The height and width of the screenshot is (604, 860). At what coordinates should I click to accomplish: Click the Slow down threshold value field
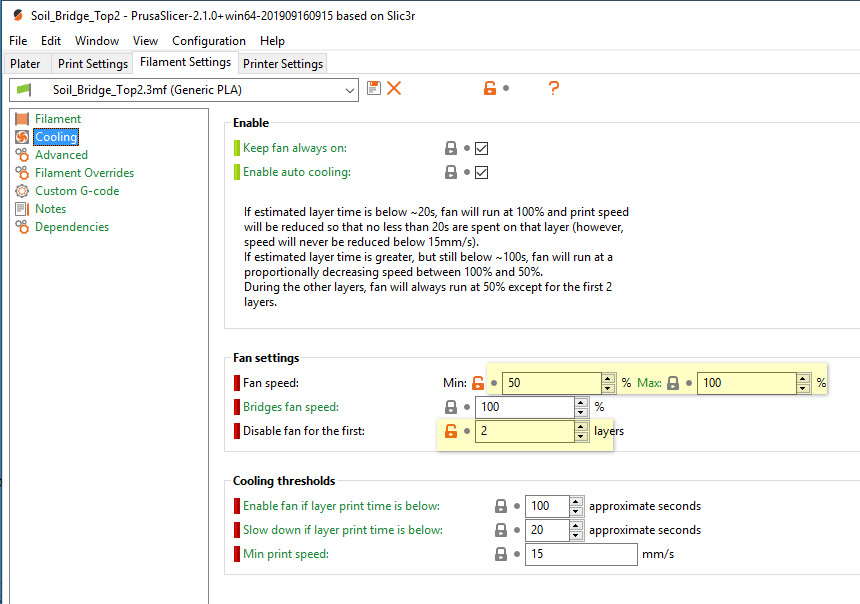[x=547, y=530]
